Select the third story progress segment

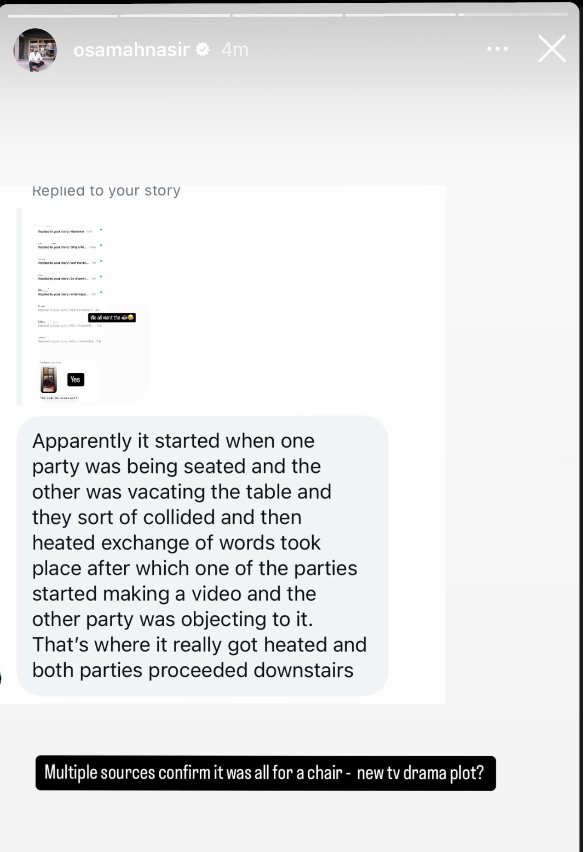point(287,15)
